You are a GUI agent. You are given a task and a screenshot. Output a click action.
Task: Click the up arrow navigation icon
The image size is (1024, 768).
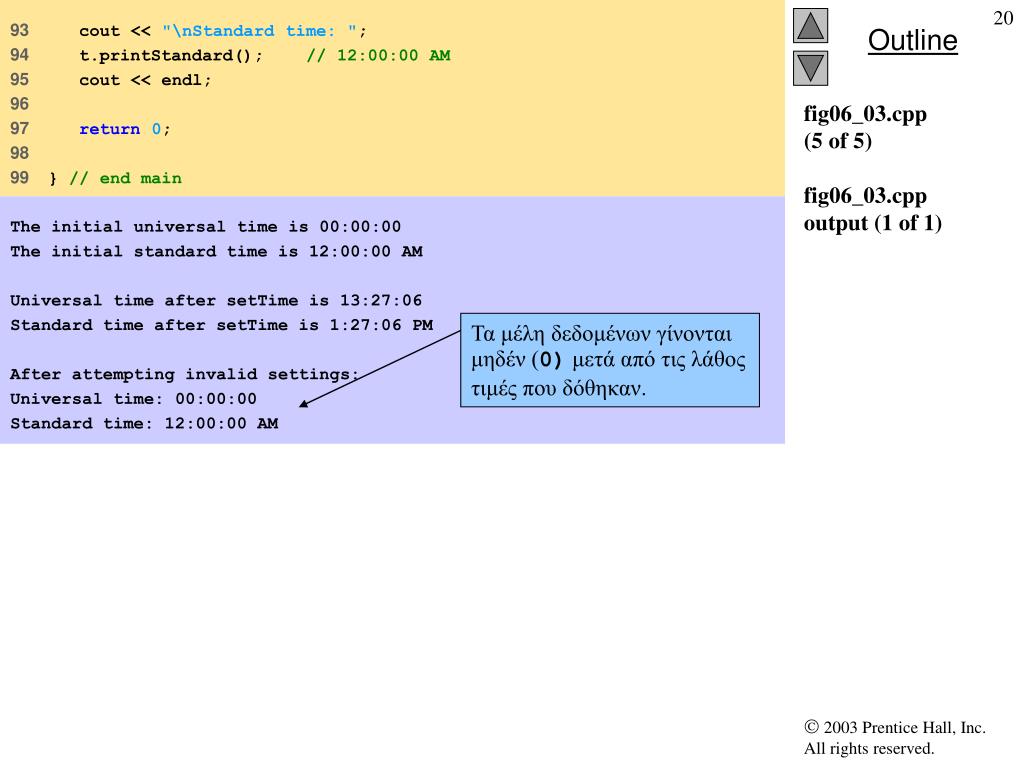[810, 25]
